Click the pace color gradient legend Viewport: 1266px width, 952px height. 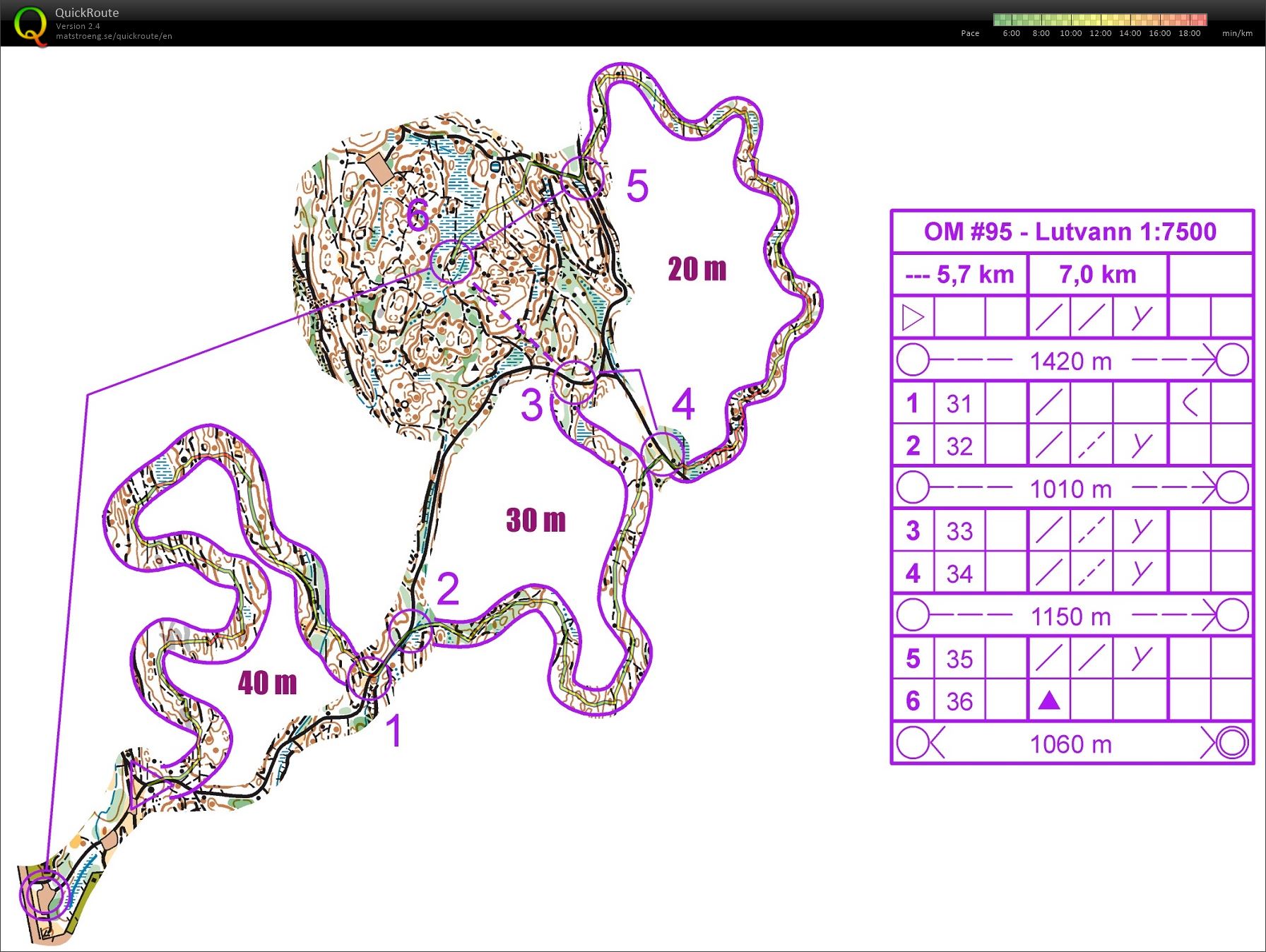(1099, 20)
